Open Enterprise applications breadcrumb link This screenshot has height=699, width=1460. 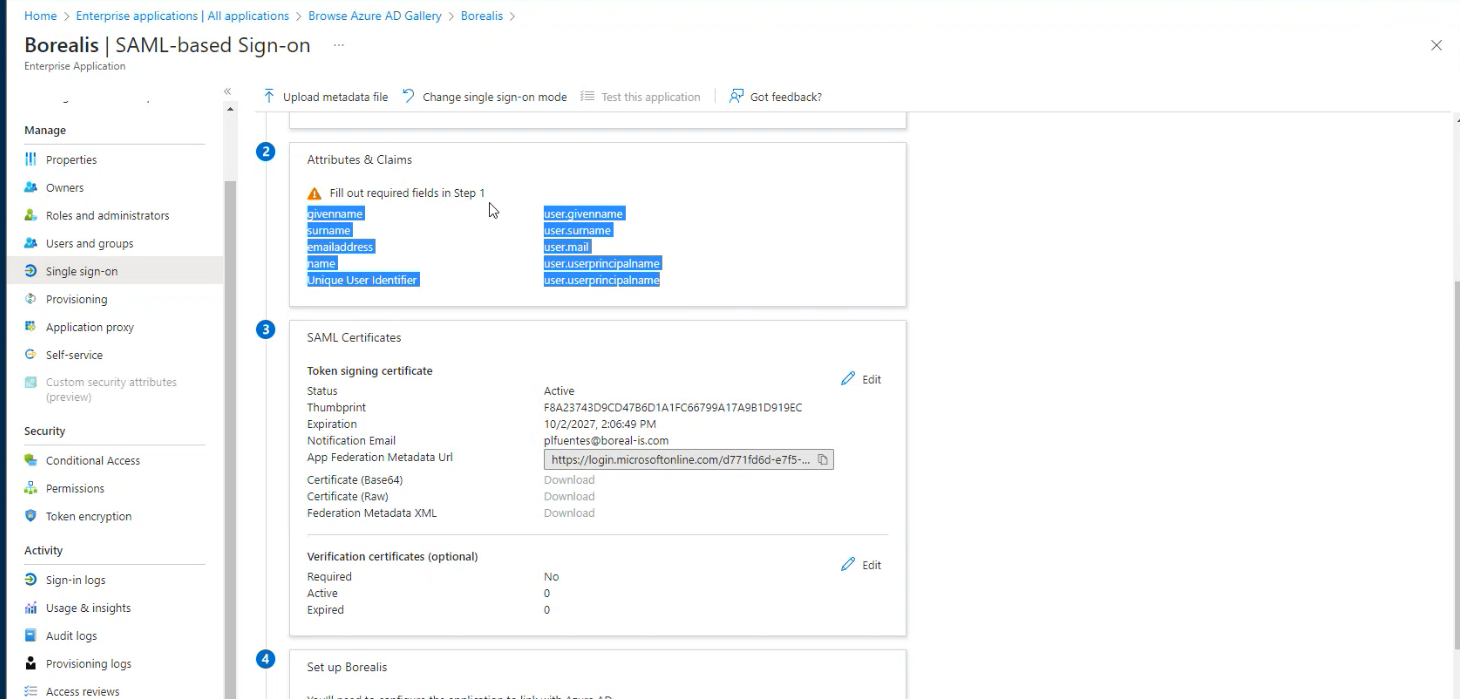coord(182,16)
